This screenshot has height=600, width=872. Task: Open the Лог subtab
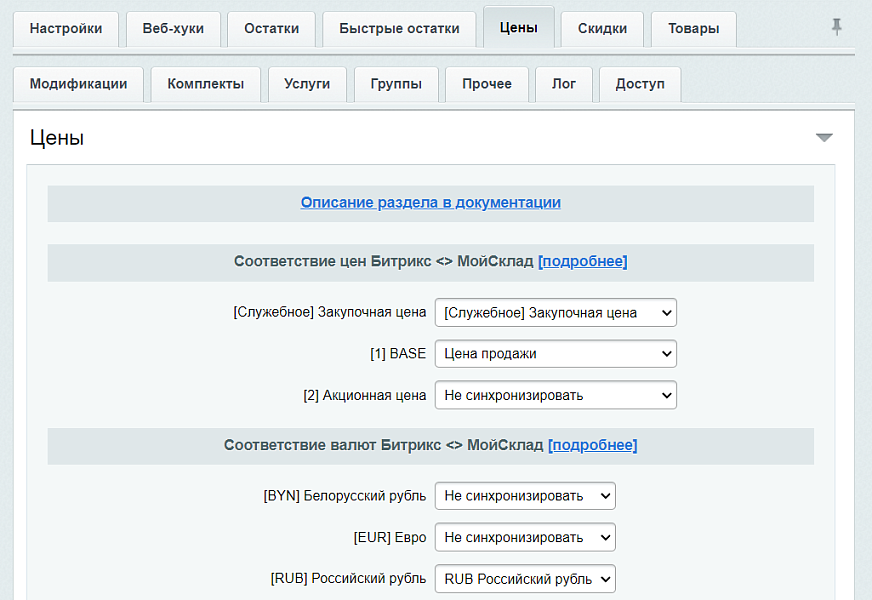[x=564, y=84]
